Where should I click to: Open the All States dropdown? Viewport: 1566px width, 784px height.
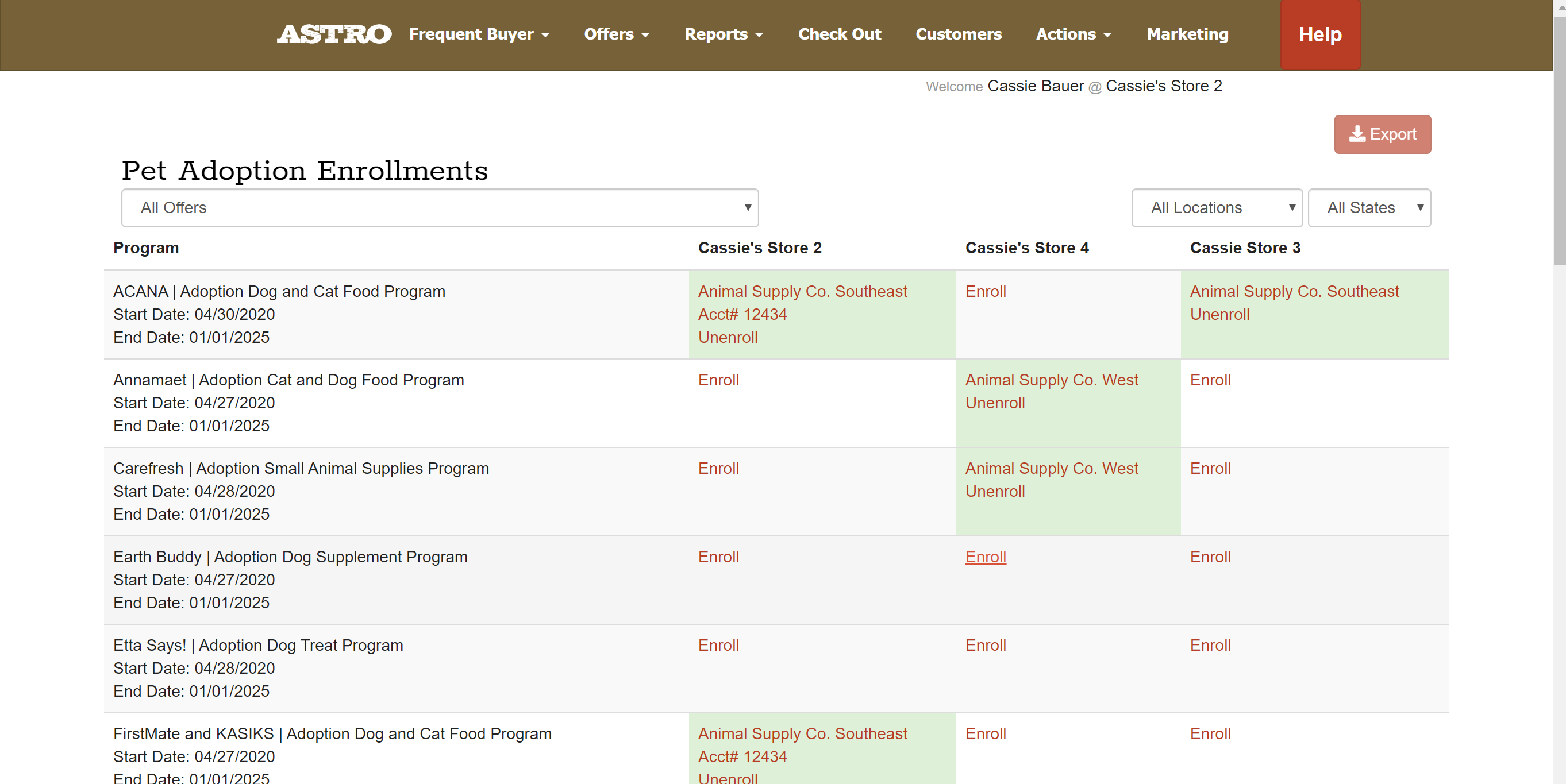[1369, 208]
